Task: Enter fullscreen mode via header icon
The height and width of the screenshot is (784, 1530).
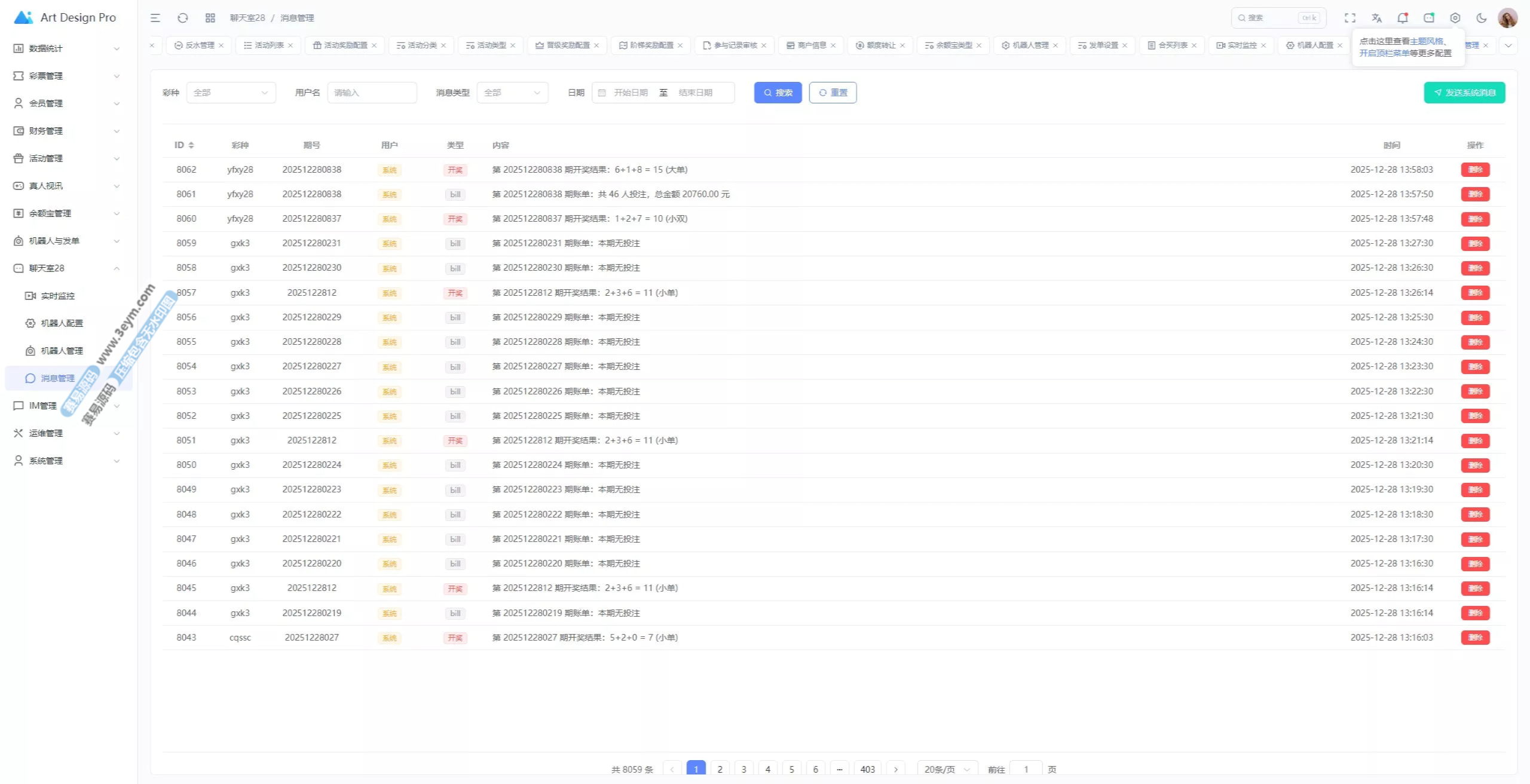Action: coord(1350,18)
